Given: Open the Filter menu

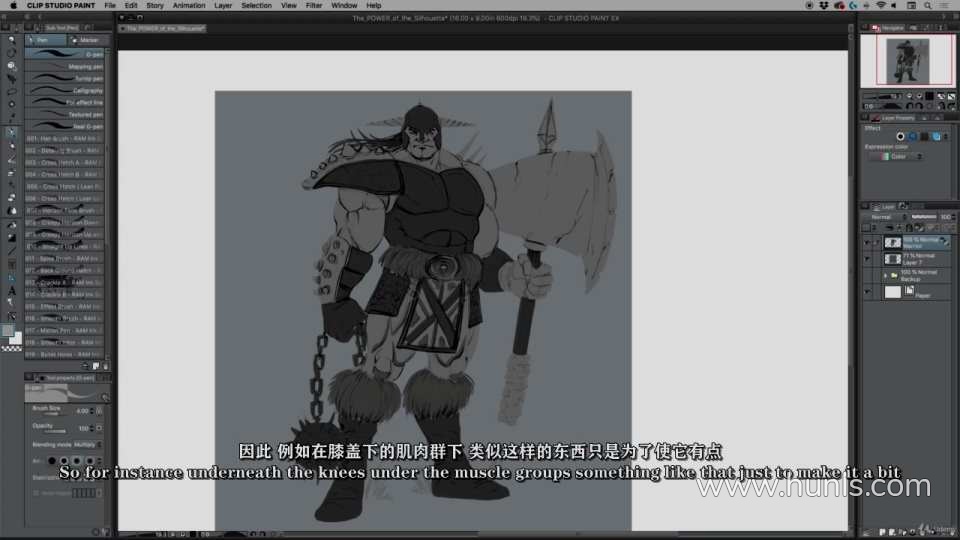Looking at the screenshot, I should pos(313,5).
